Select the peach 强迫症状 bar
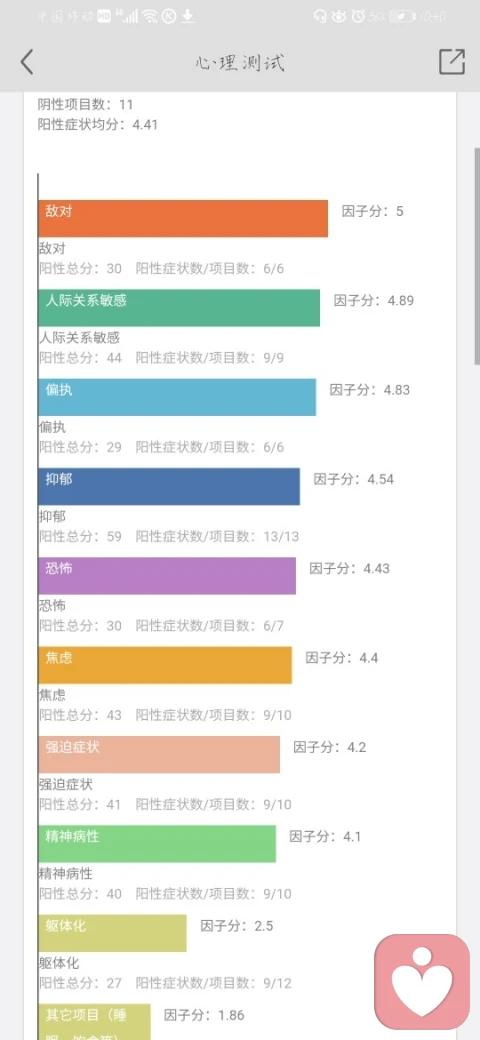 [159, 754]
